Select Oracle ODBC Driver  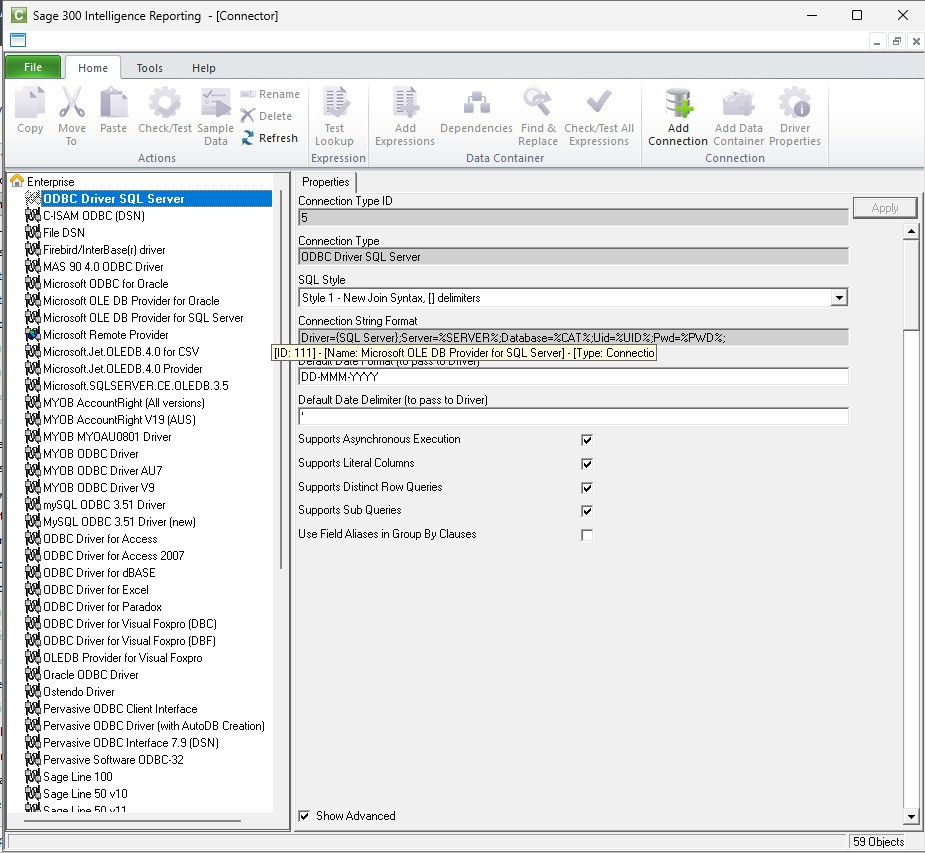91,675
